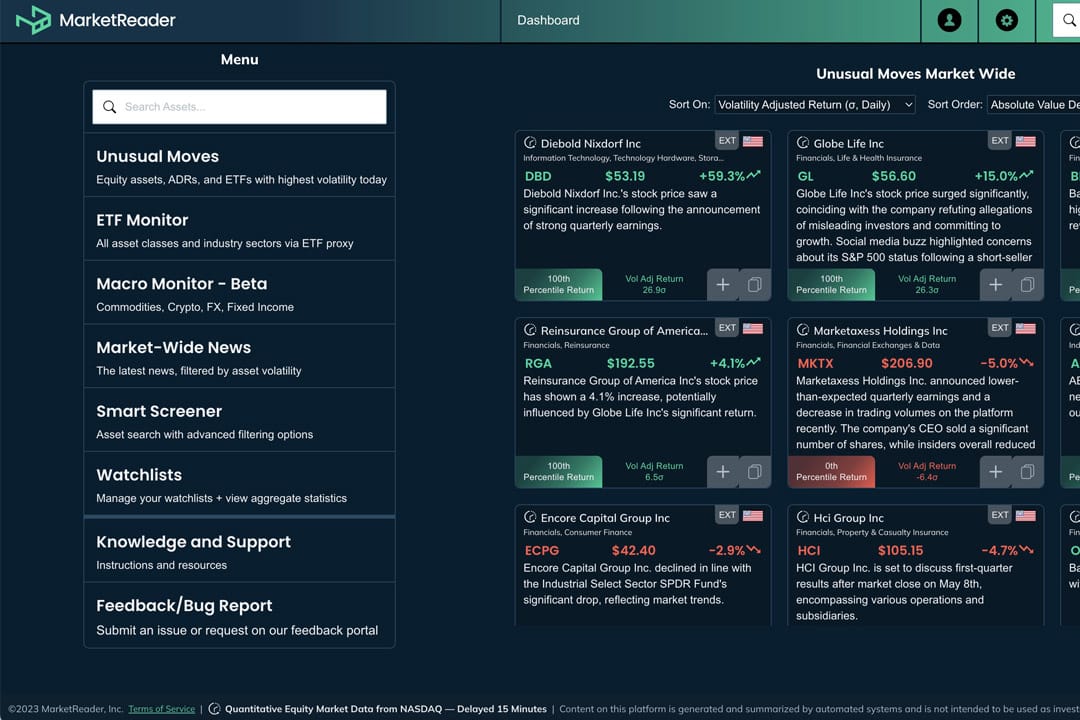Click the Terms of Service link
Viewport: 1080px width, 720px height.
click(x=162, y=709)
